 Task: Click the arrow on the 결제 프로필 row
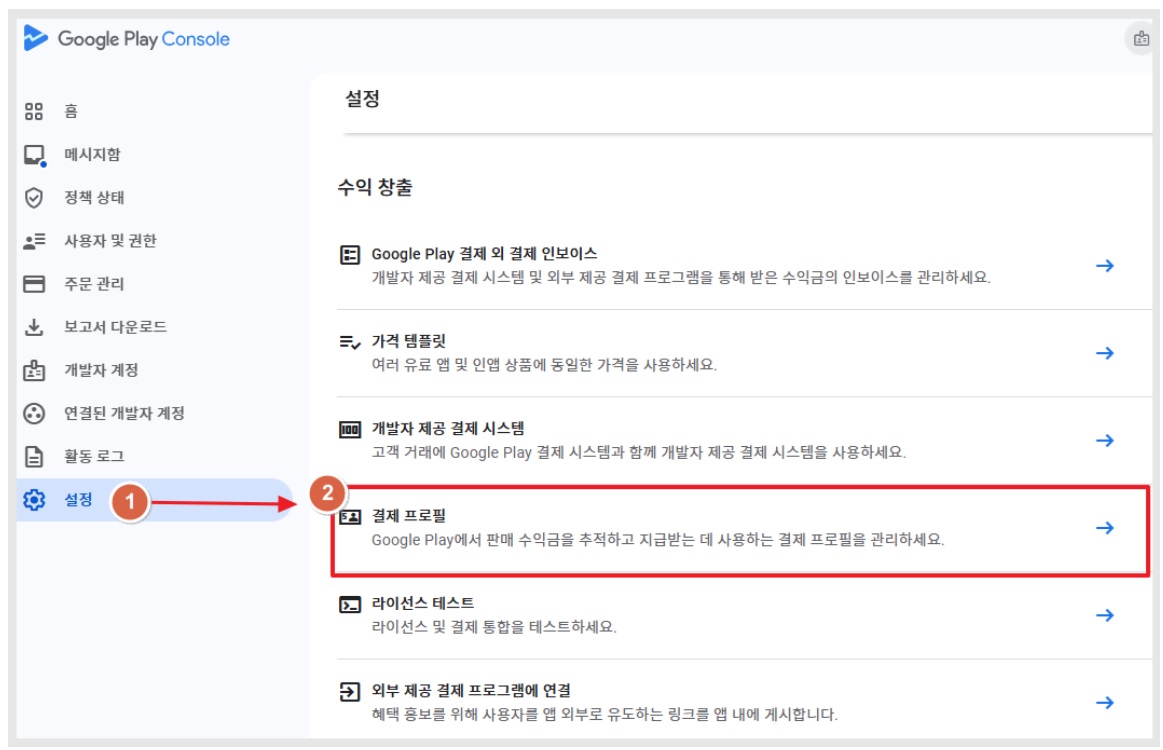pos(1104,528)
